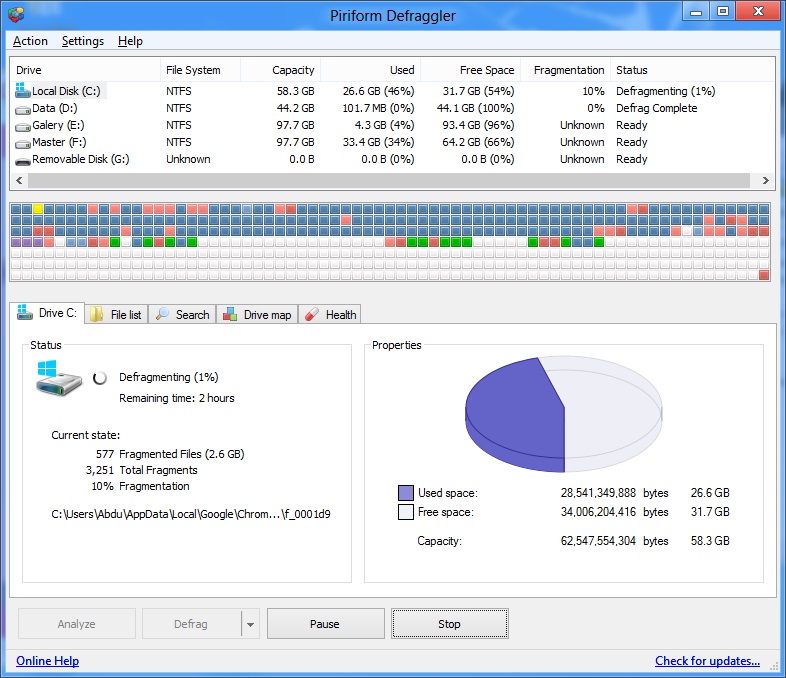The image size is (786, 678).
Task: Click the File list tab folder icon
Action: 96,314
